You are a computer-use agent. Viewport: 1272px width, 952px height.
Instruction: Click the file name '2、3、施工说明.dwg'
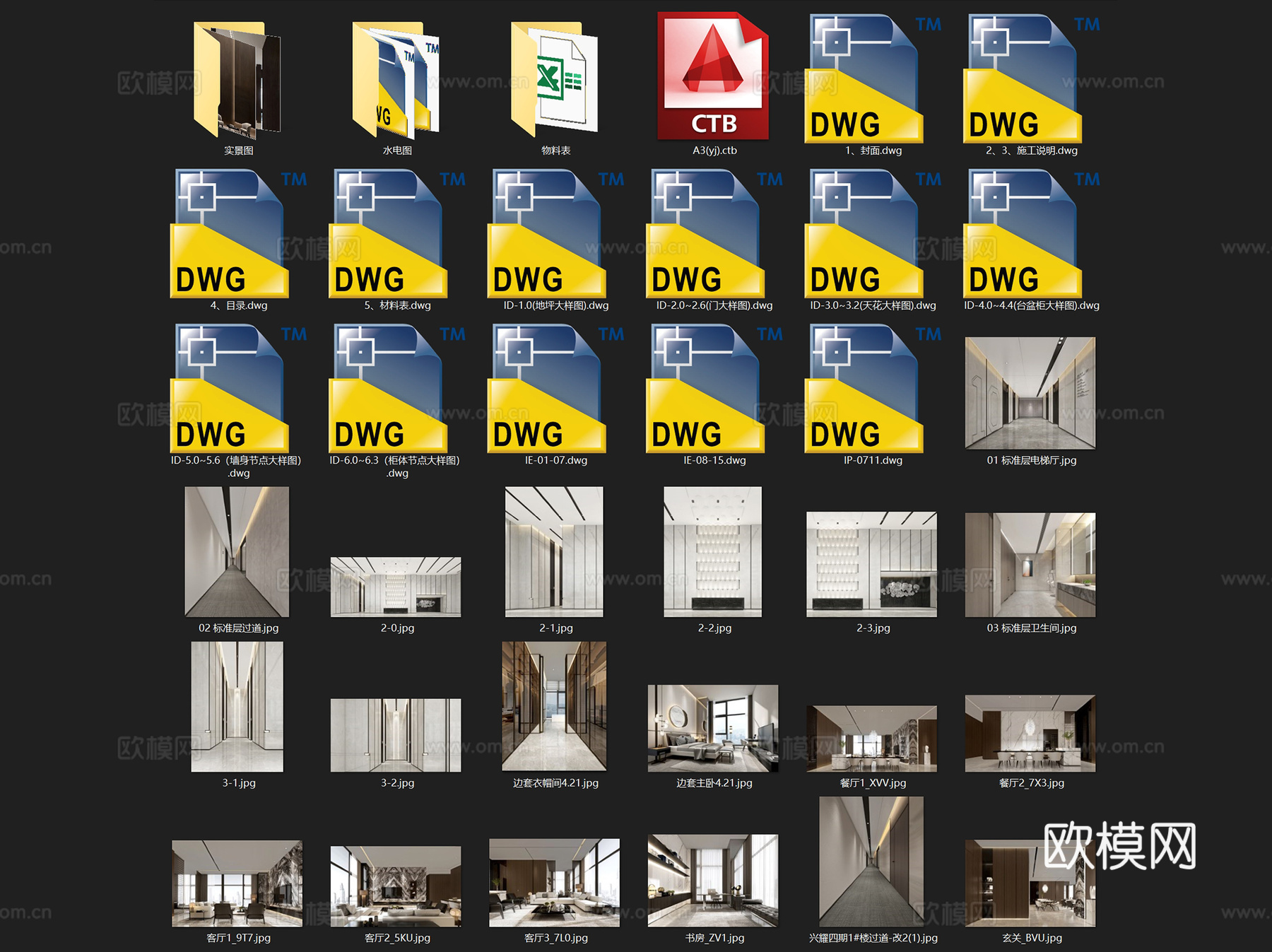(1032, 151)
